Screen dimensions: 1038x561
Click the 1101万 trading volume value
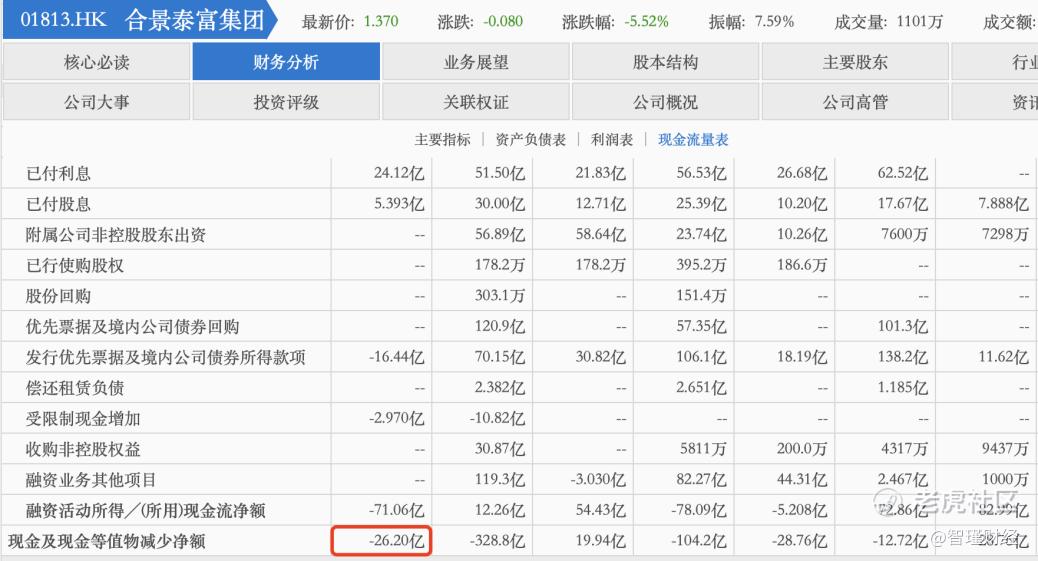click(920, 21)
